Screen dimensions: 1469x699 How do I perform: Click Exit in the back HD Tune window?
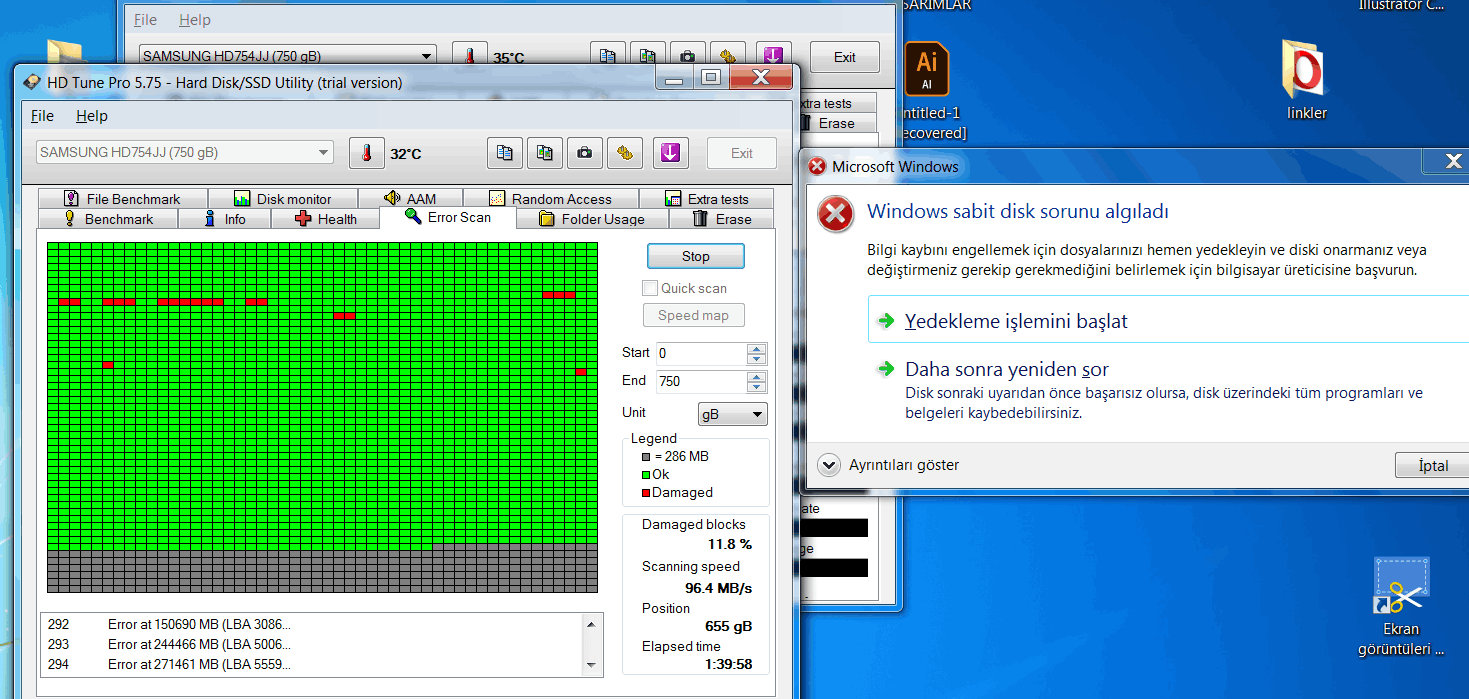click(x=845, y=57)
